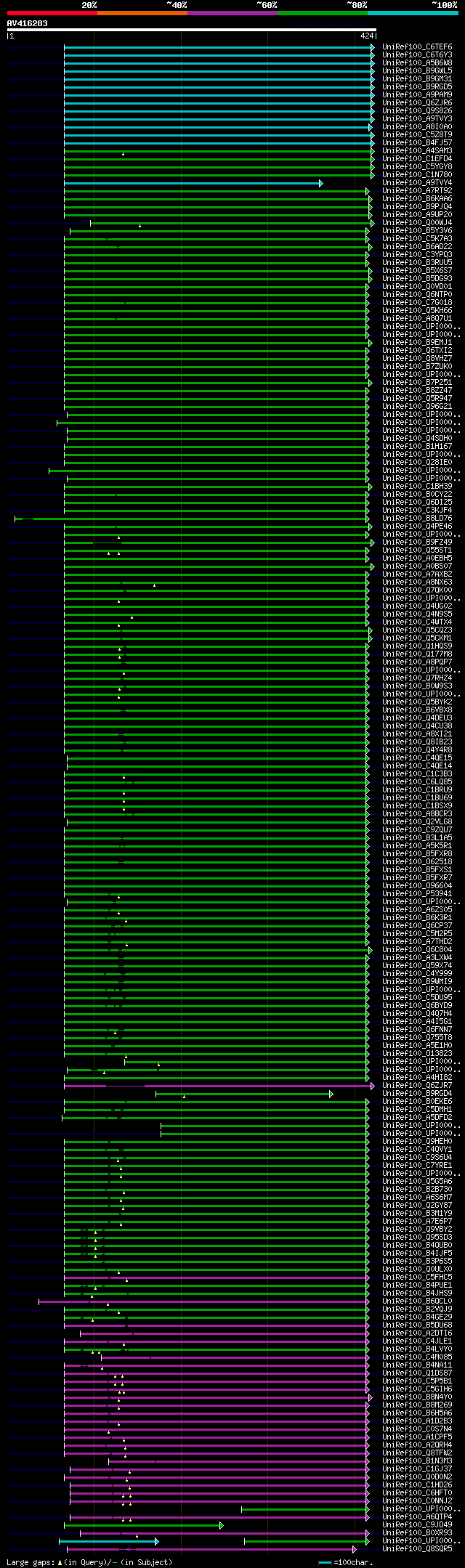This screenshot has height=1568, width=465.
Task: Click the white AV416283 query ruler bar
Action: (x=191, y=30)
